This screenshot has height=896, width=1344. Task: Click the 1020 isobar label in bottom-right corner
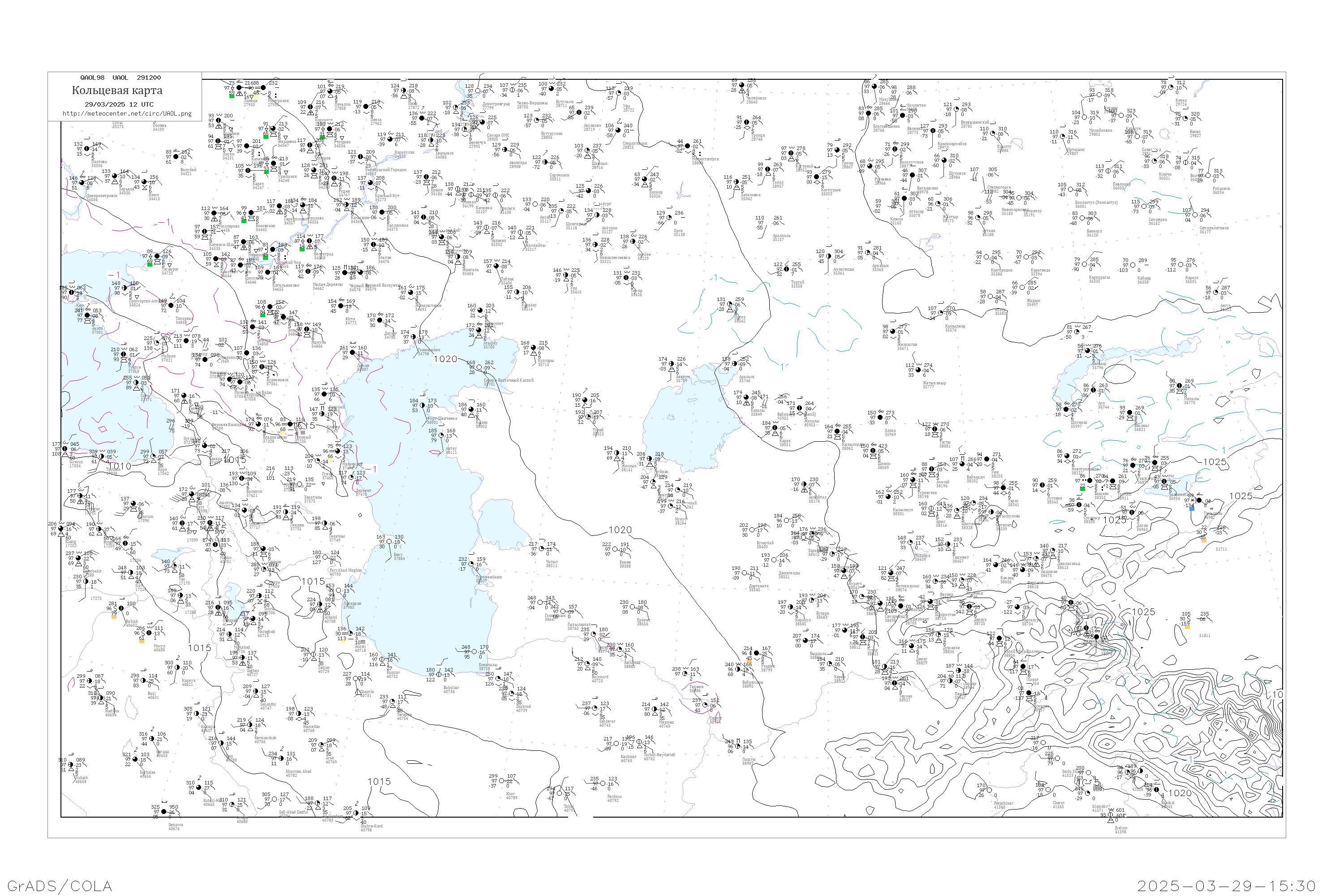[1180, 793]
